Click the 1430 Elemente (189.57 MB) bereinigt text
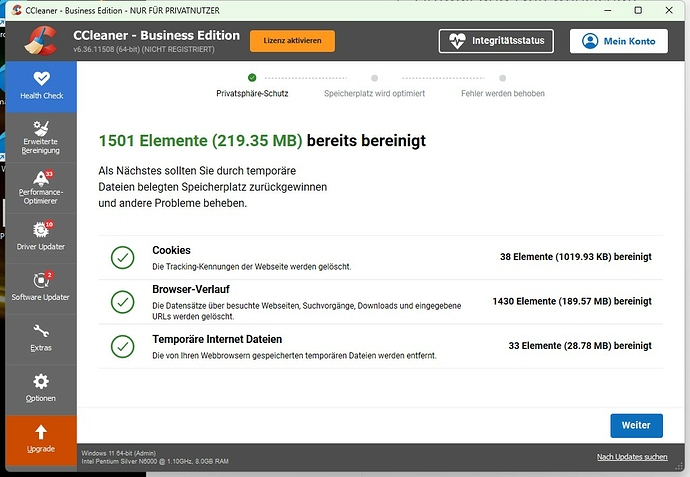The height and width of the screenshot is (477, 690). point(572,301)
